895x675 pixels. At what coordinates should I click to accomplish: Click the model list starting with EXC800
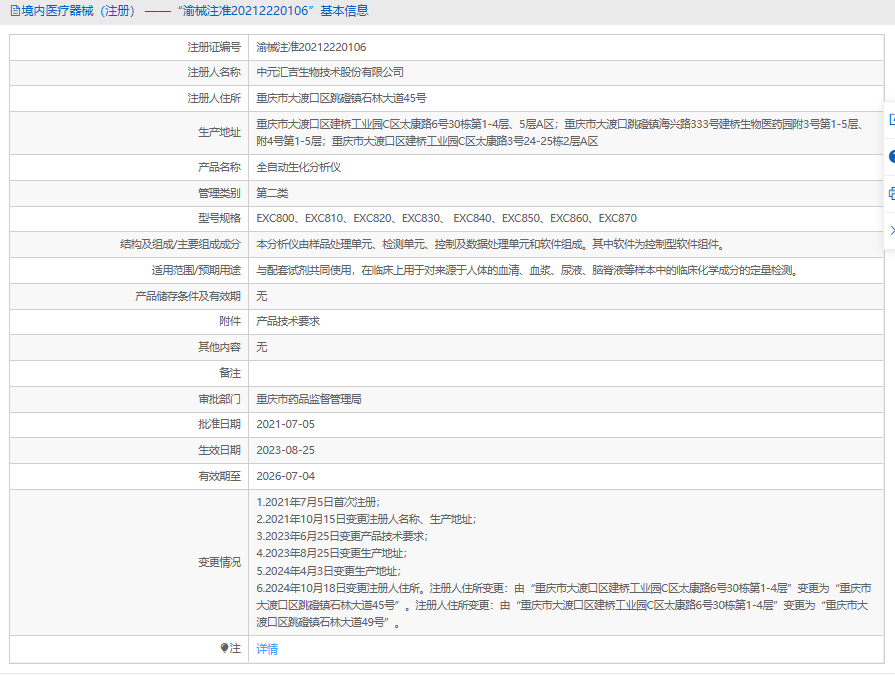pos(446,219)
